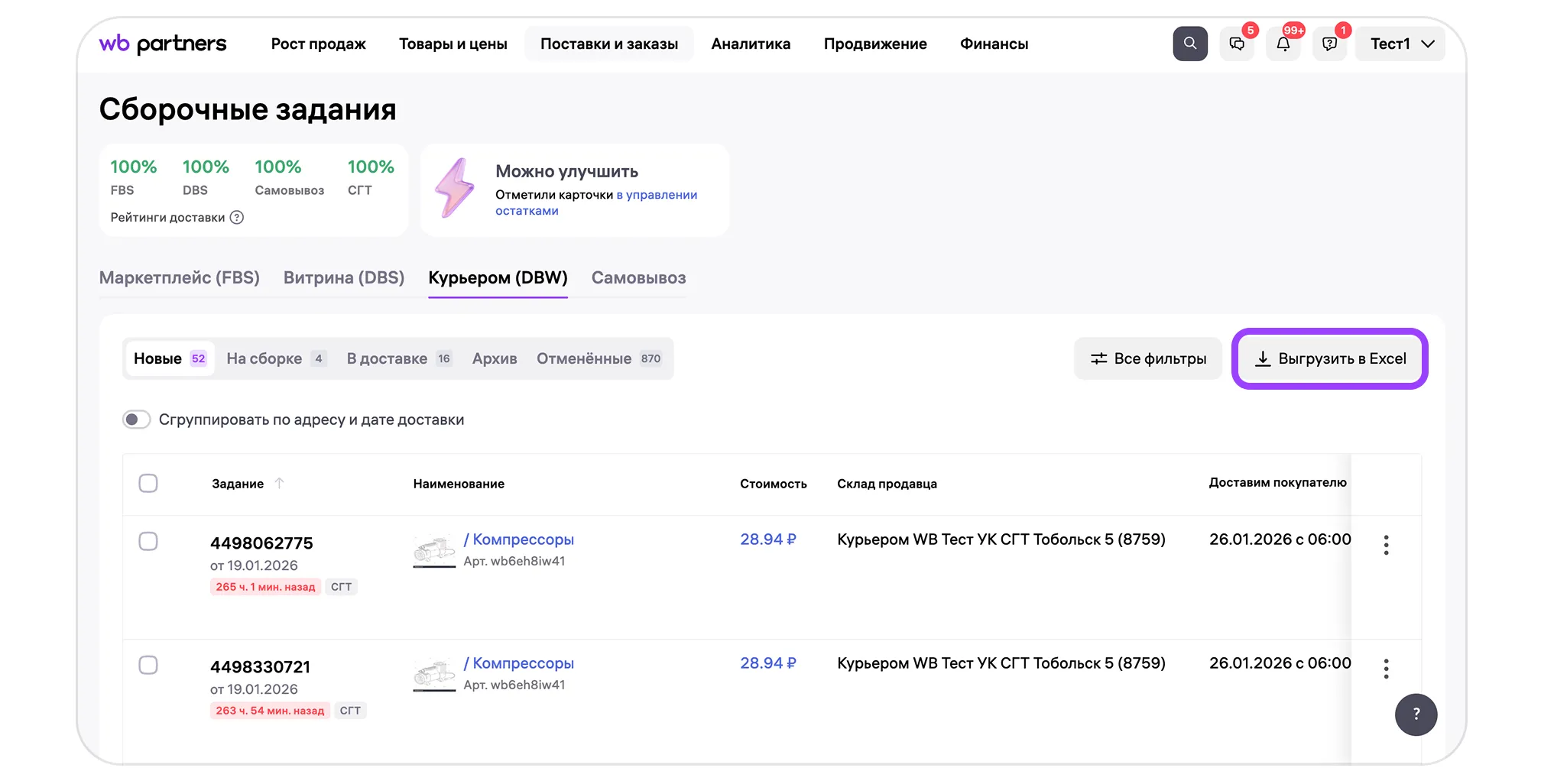Open three-dot menu for task 4498330721
Image resolution: width=1541 pixels, height=784 pixels.
click(1386, 669)
